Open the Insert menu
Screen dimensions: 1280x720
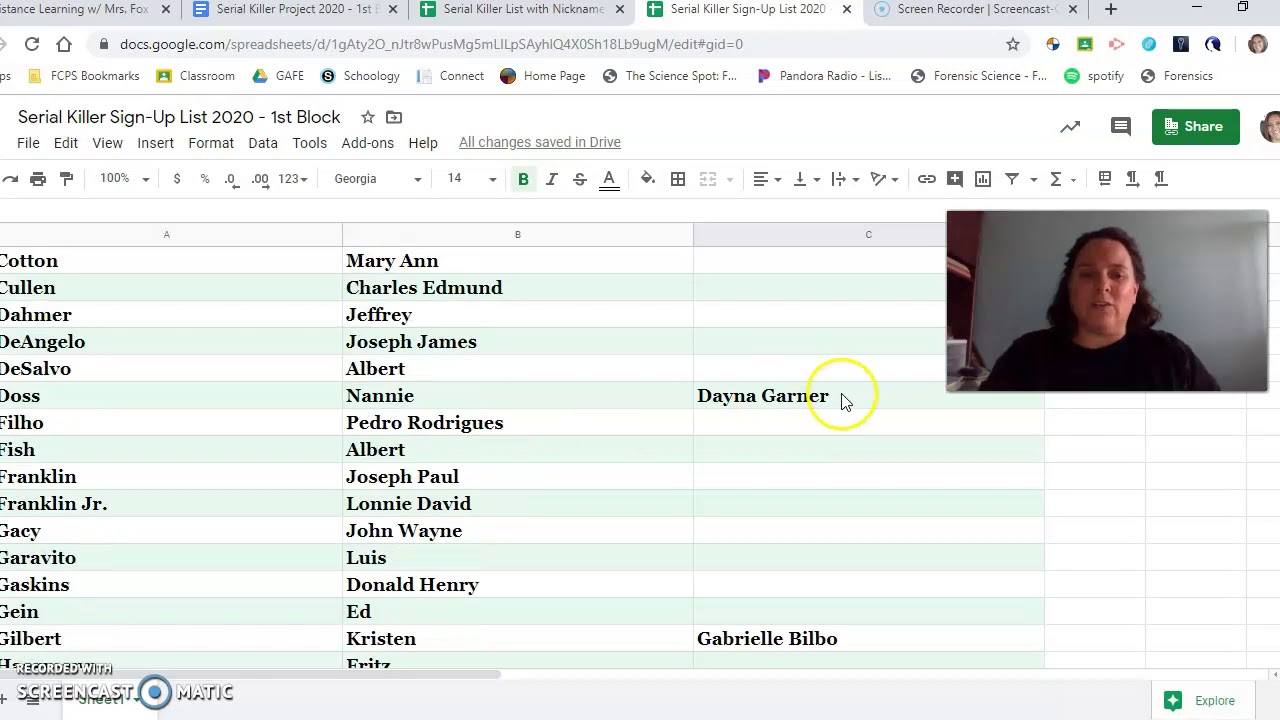[x=156, y=143]
